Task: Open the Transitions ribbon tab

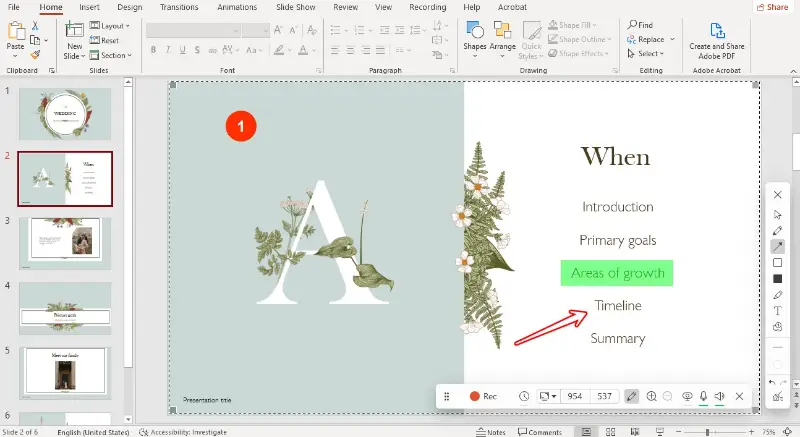Action: pos(179,7)
